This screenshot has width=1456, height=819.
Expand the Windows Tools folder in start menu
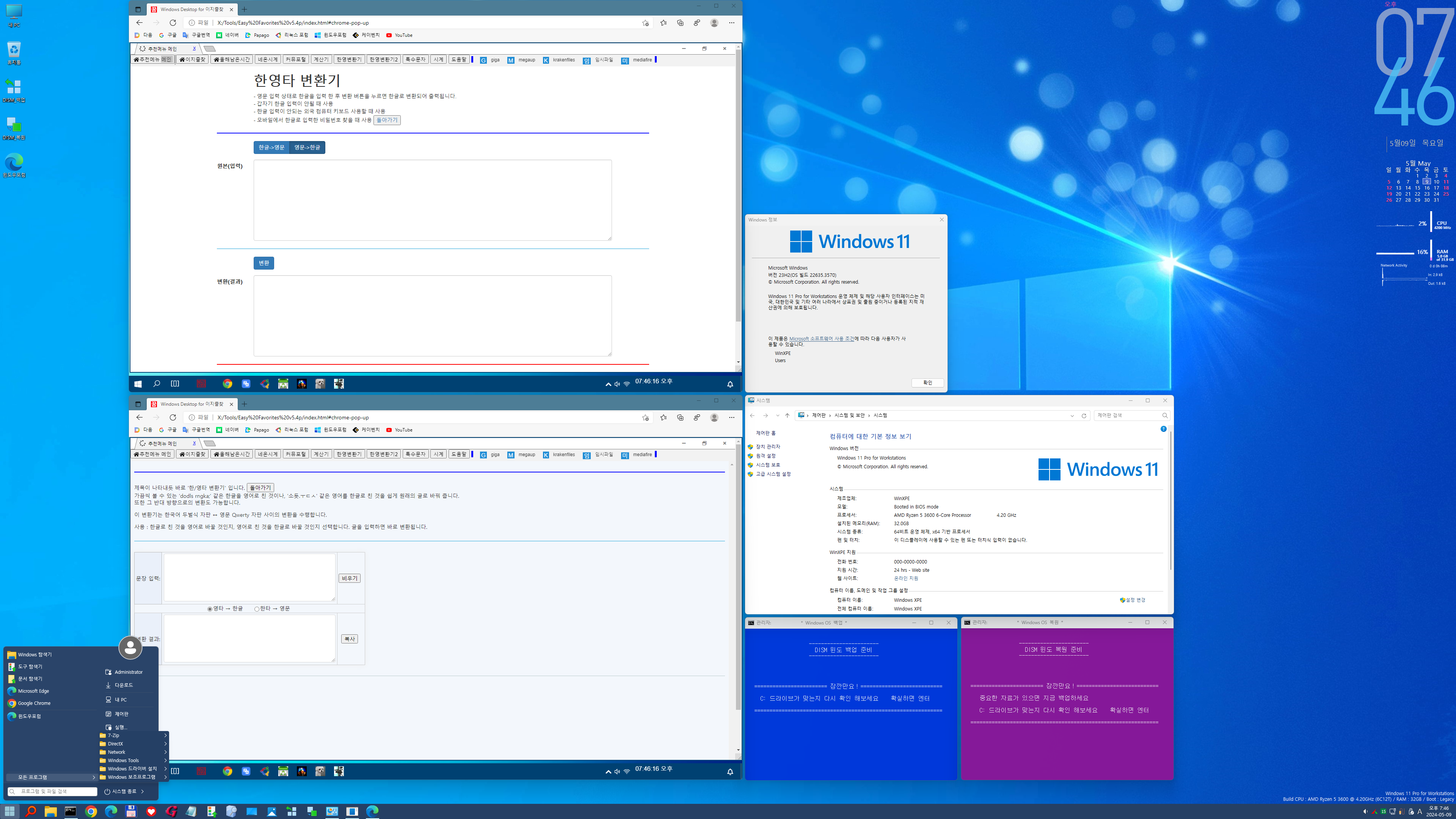click(133, 760)
